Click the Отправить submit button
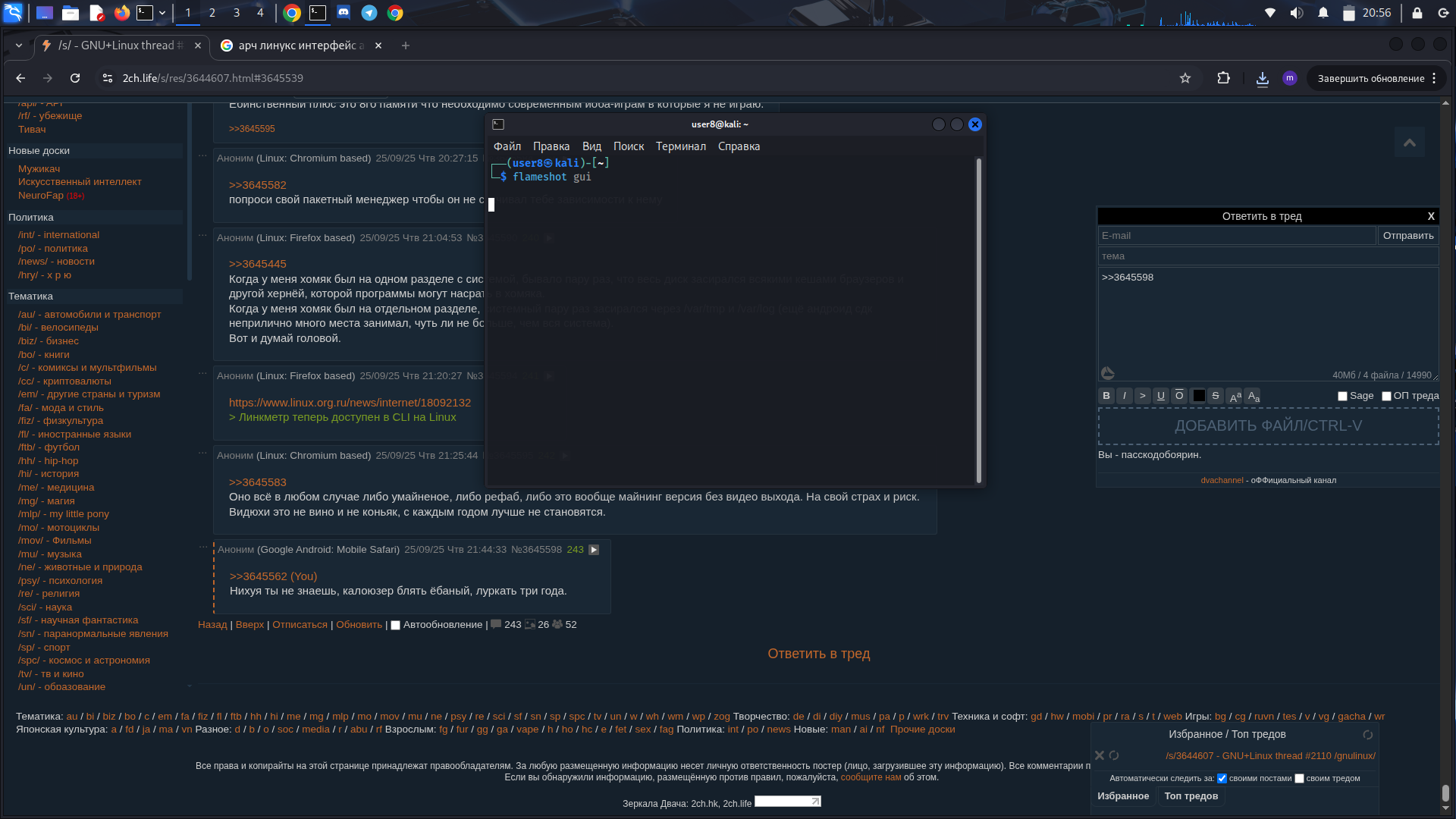 [1407, 236]
